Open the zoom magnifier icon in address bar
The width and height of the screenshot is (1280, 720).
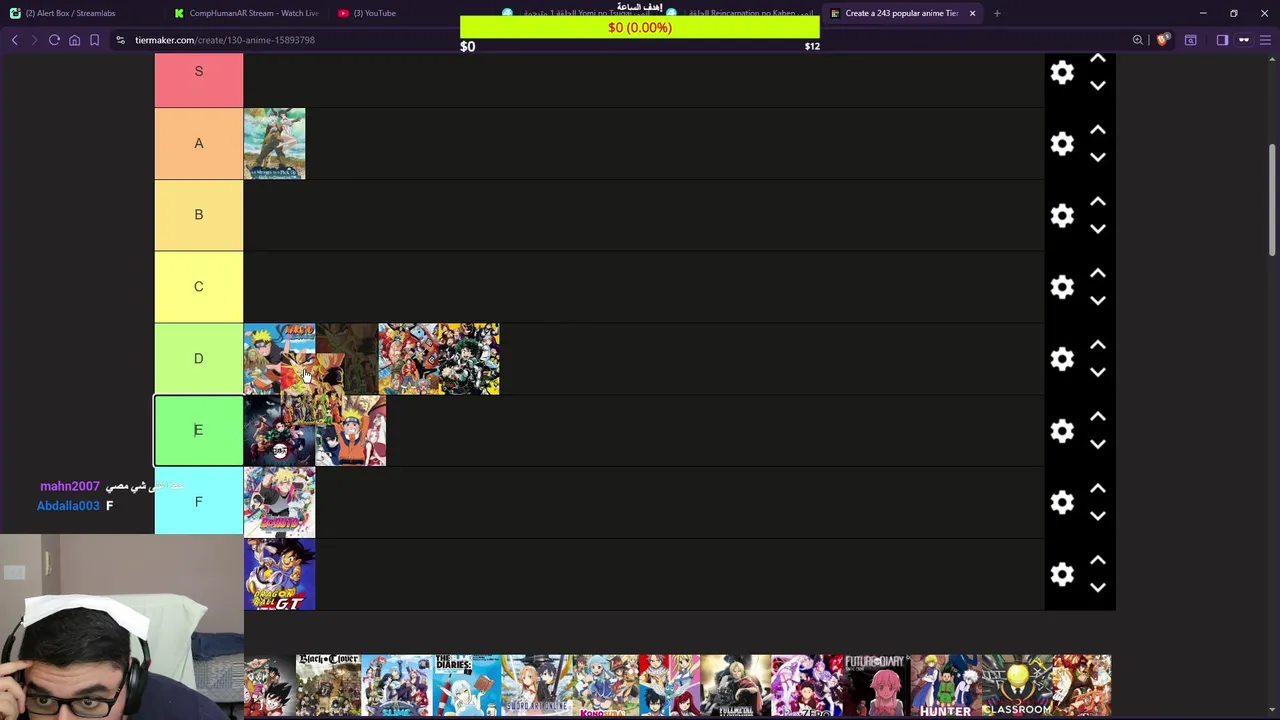coord(1138,40)
